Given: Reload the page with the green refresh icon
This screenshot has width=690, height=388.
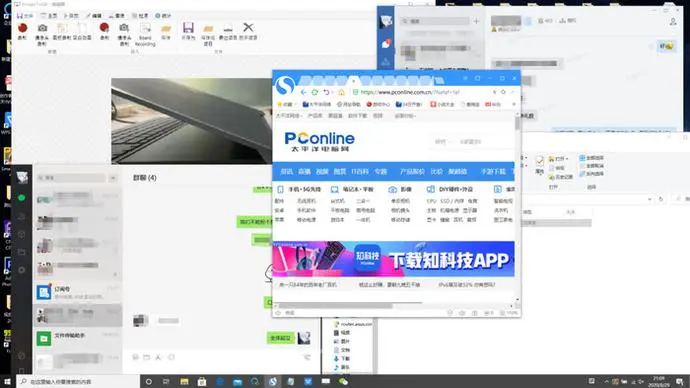Looking at the screenshot, I should (x=315, y=92).
